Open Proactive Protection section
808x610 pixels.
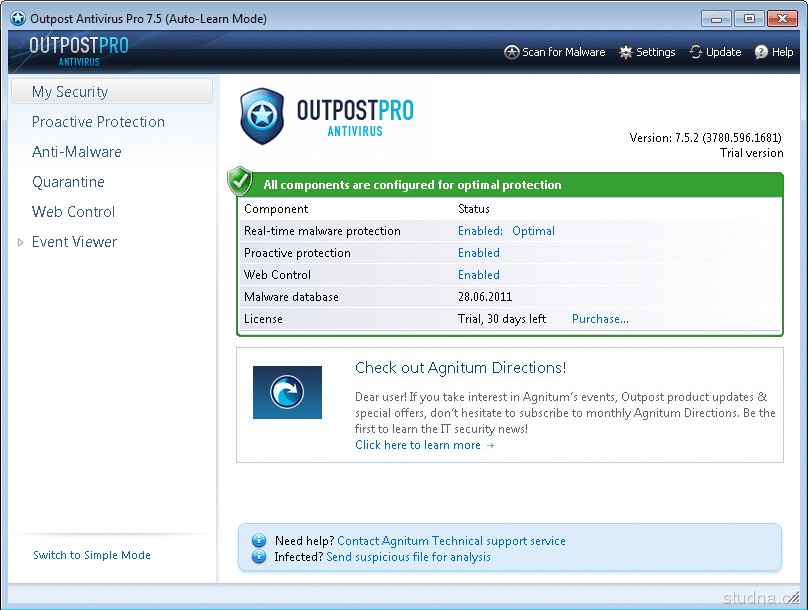98,122
